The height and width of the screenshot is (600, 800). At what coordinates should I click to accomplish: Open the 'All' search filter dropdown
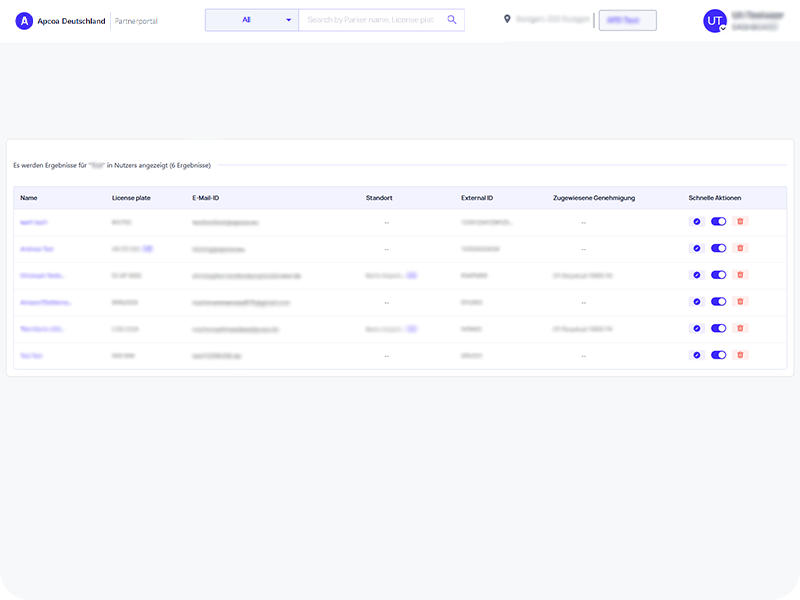tap(252, 20)
